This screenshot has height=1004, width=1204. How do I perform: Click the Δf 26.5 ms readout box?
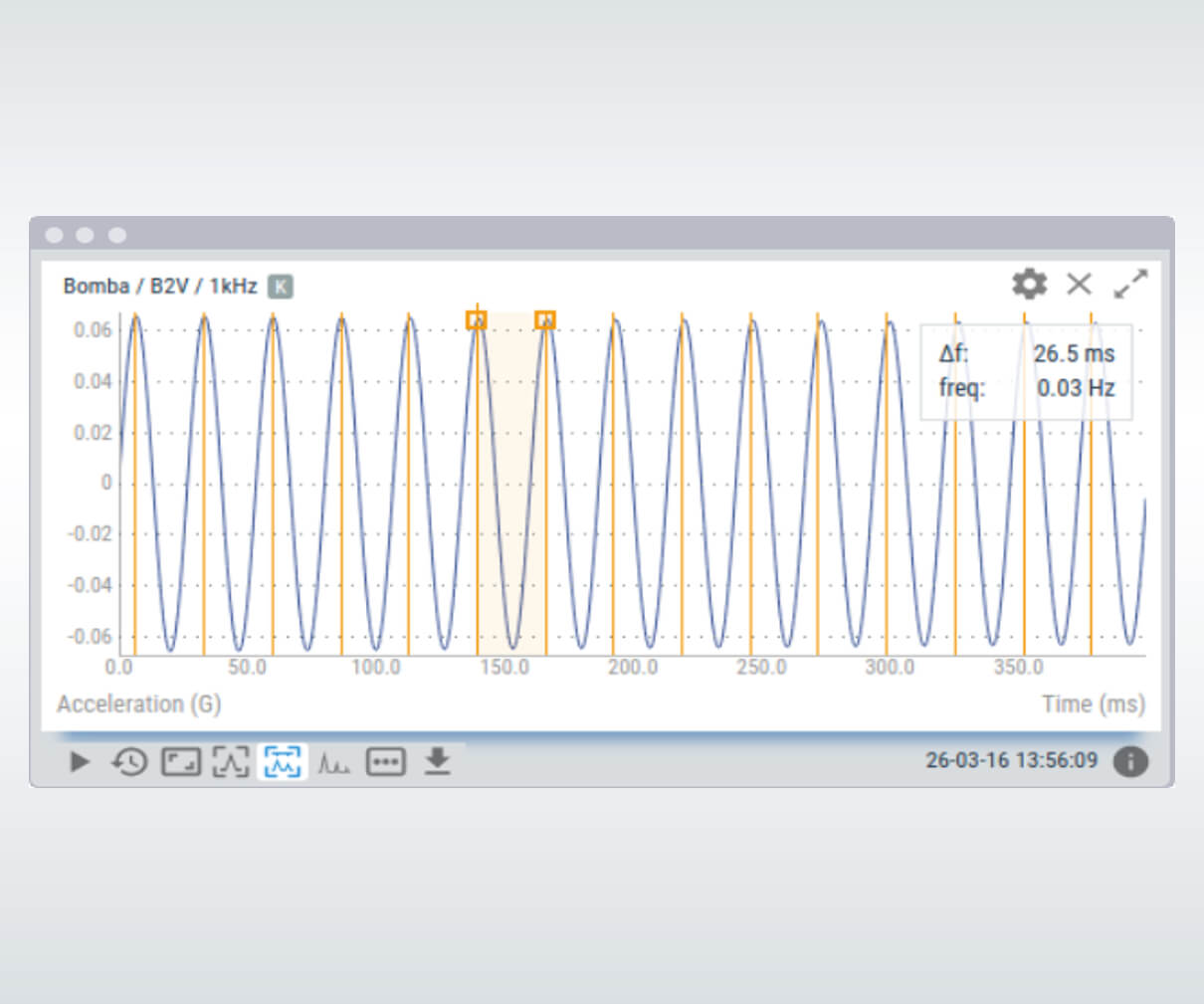(1026, 371)
